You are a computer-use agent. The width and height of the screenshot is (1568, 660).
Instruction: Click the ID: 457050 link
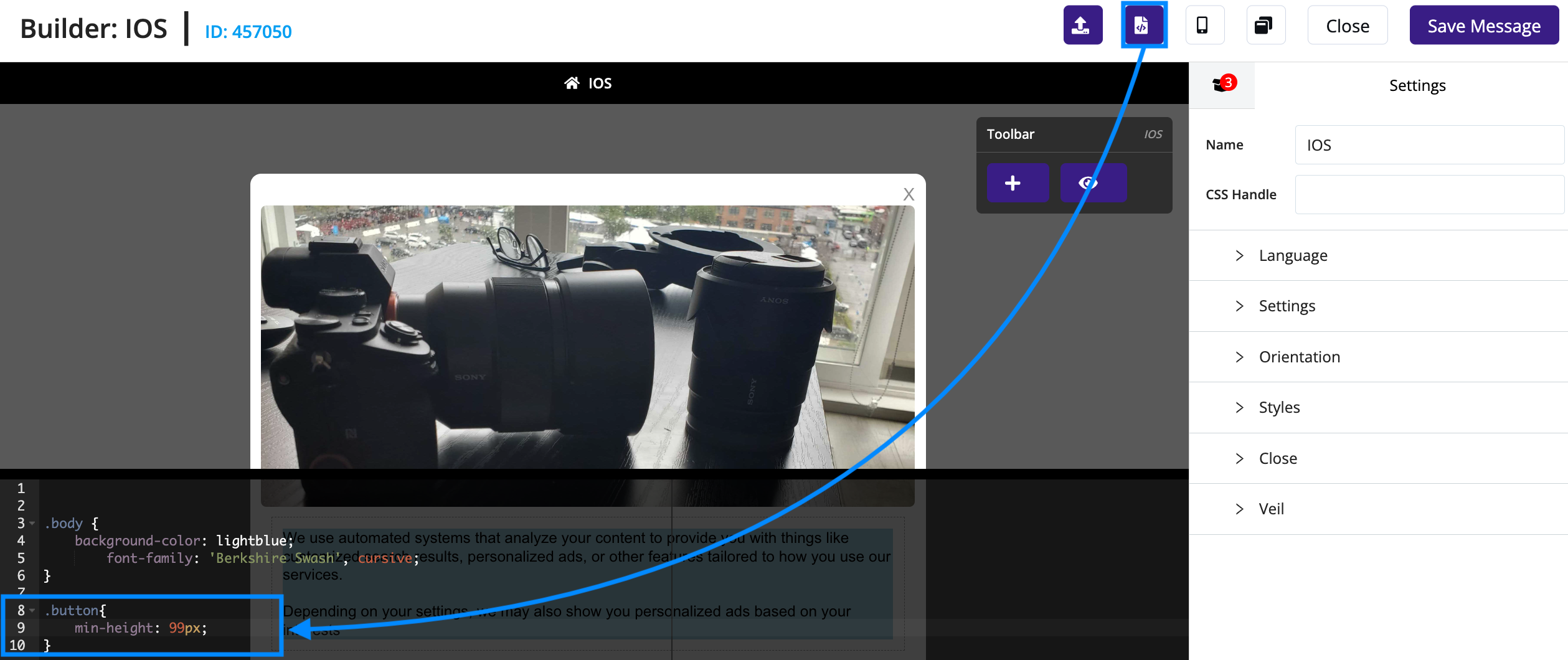(x=248, y=32)
